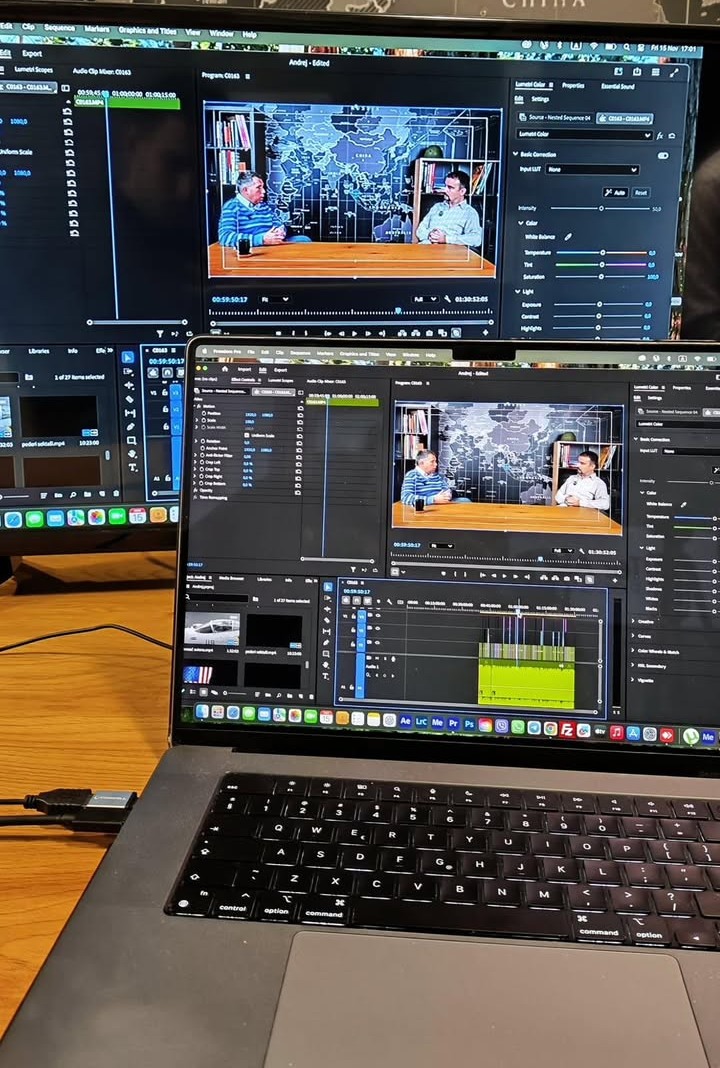Toggle the Position stopwatch on the laptop
This screenshot has height=1068, width=720.
coord(204,413)
